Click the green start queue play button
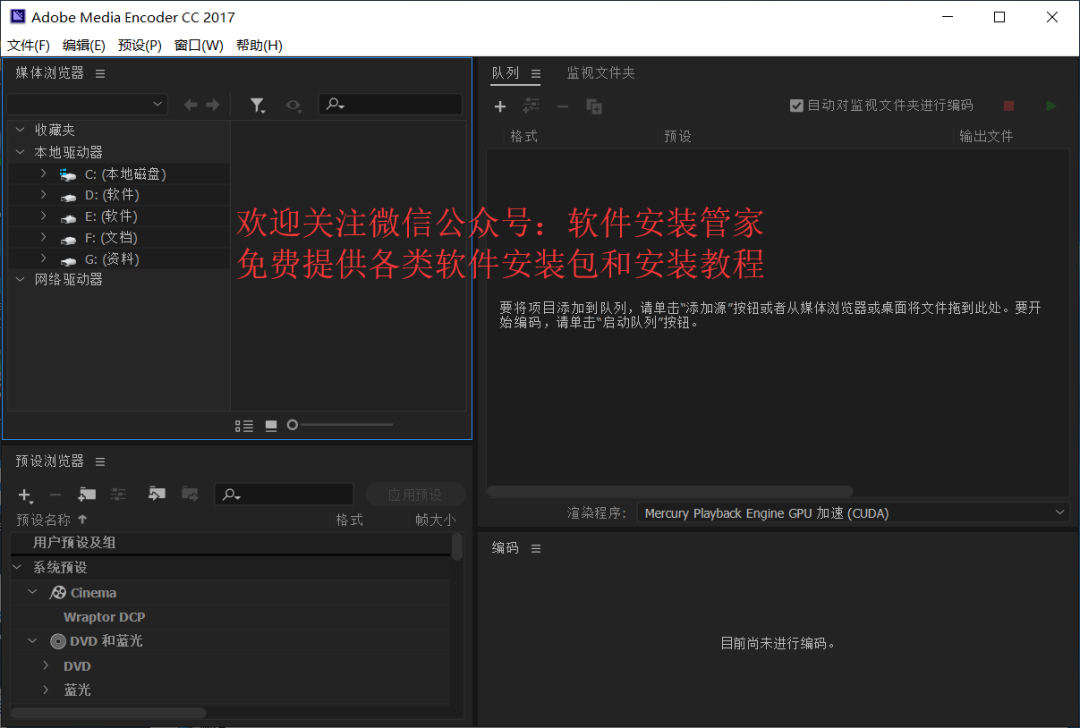 point(1050,106)
